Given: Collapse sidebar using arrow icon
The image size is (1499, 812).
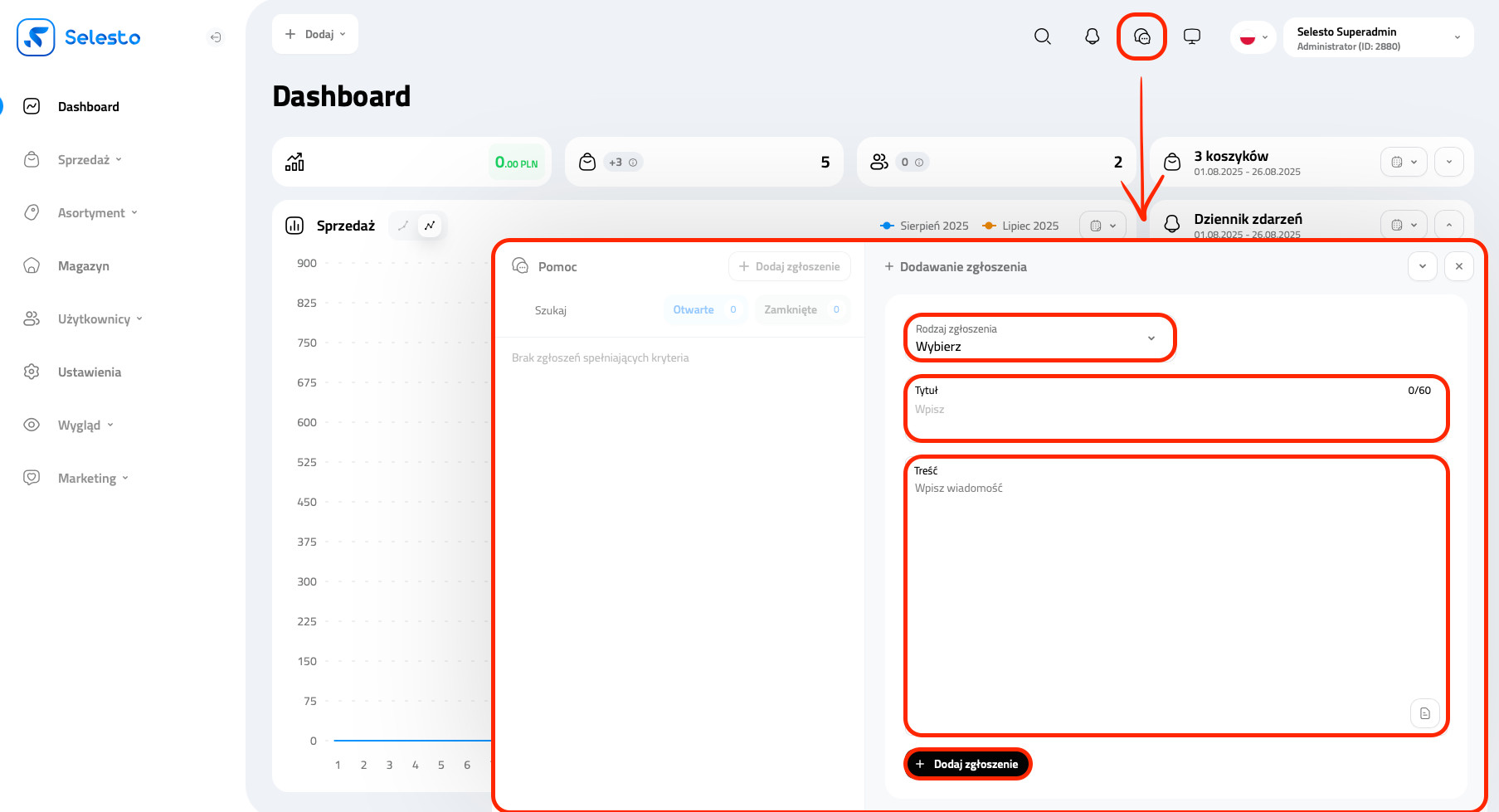Looking at the screenshot, I should (x=216, y=37).
